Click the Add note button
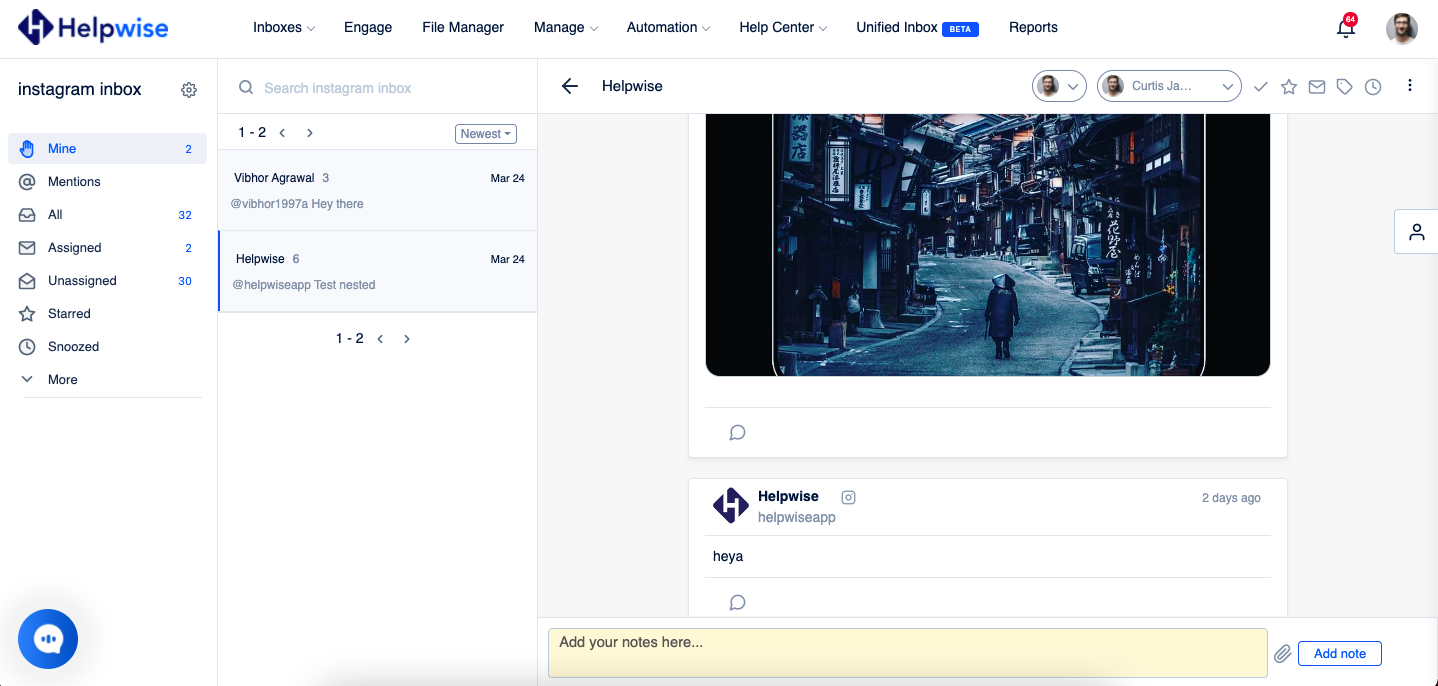Image resolution: width=1438 pixels, height=686 pixels. [1339, 653]
